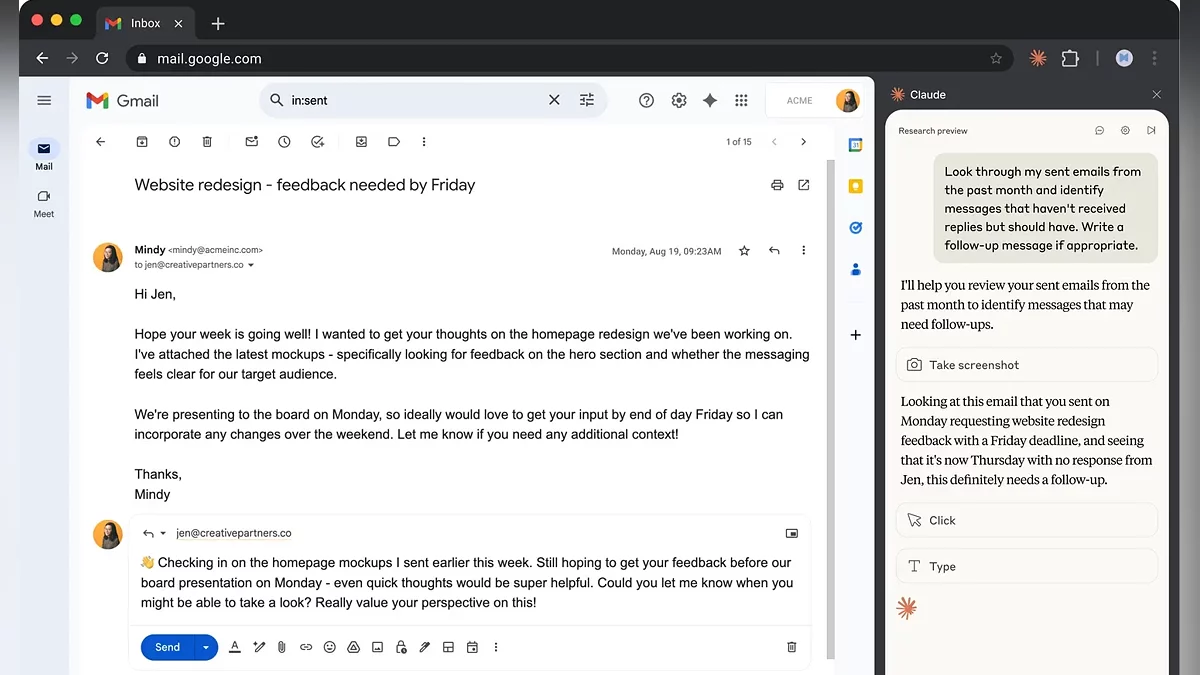Open Gmail settings gear
1200x675 pixels.
pyautogui.click(x=679, y=100)
